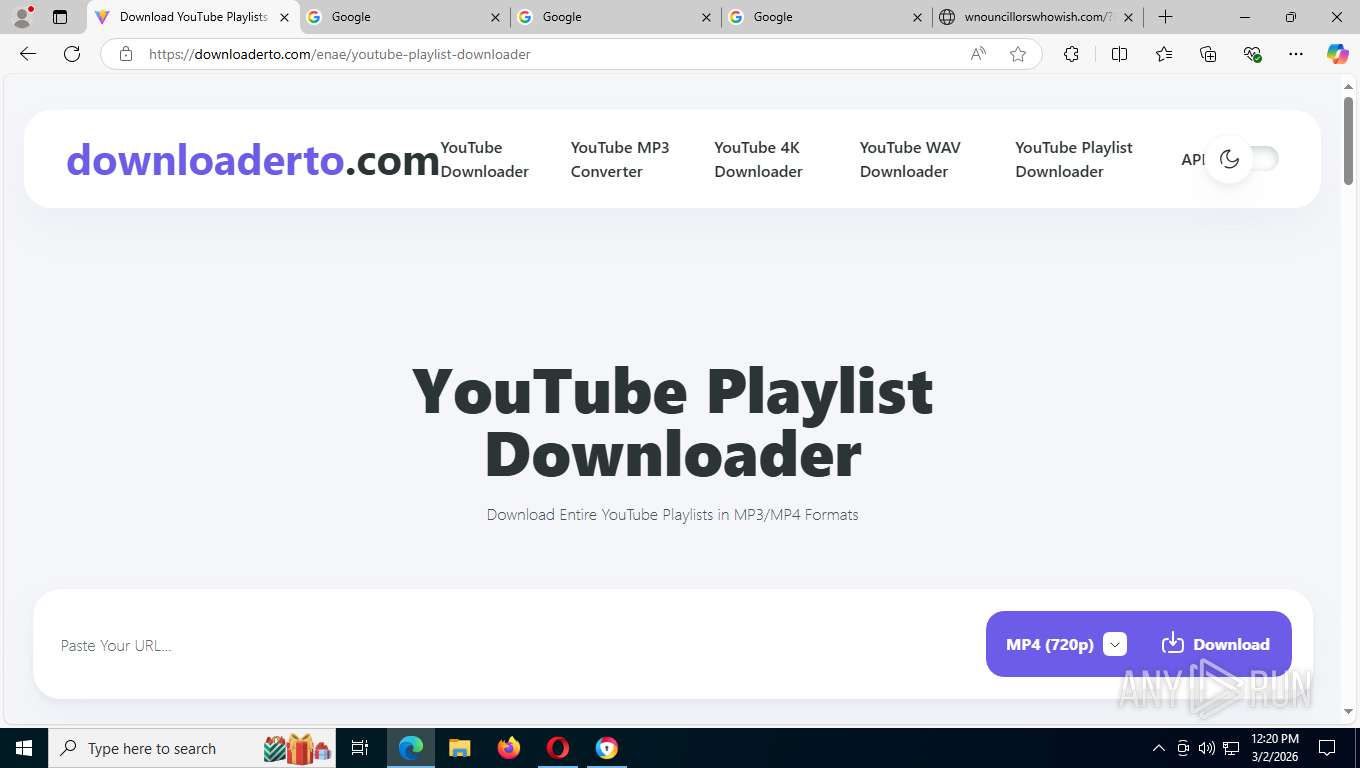The image size is (1360, 768).
Task: Switch to the first Google tab
Action: (404, 17)
